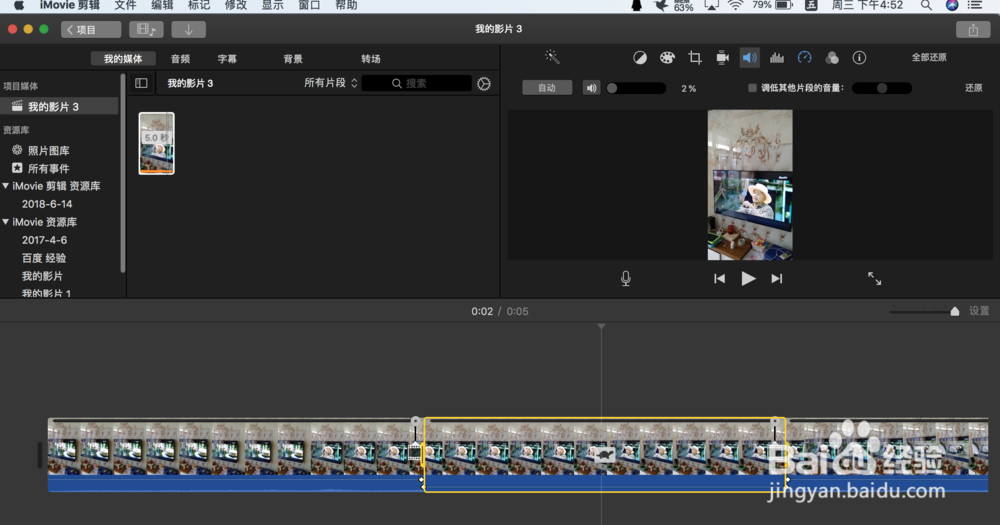Viewport: 1000px width, 525px height.
Task: Switch to the 字幕 tab
Action: 227,59
